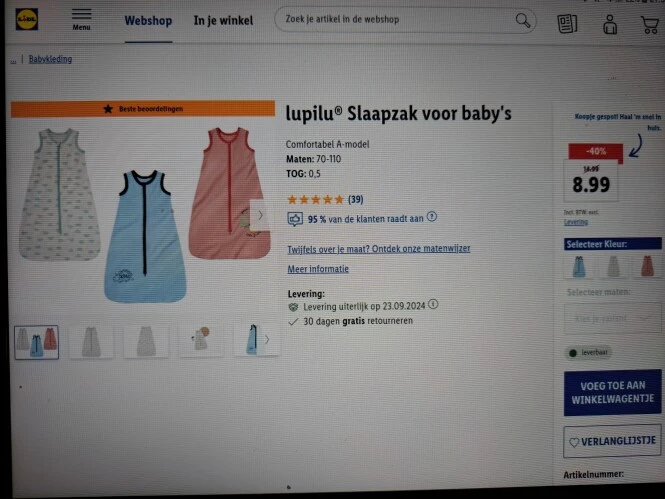Open the size selection dropdown
Image resolution: width=665 pixels, height=499 pixels.
click(612, 318)
